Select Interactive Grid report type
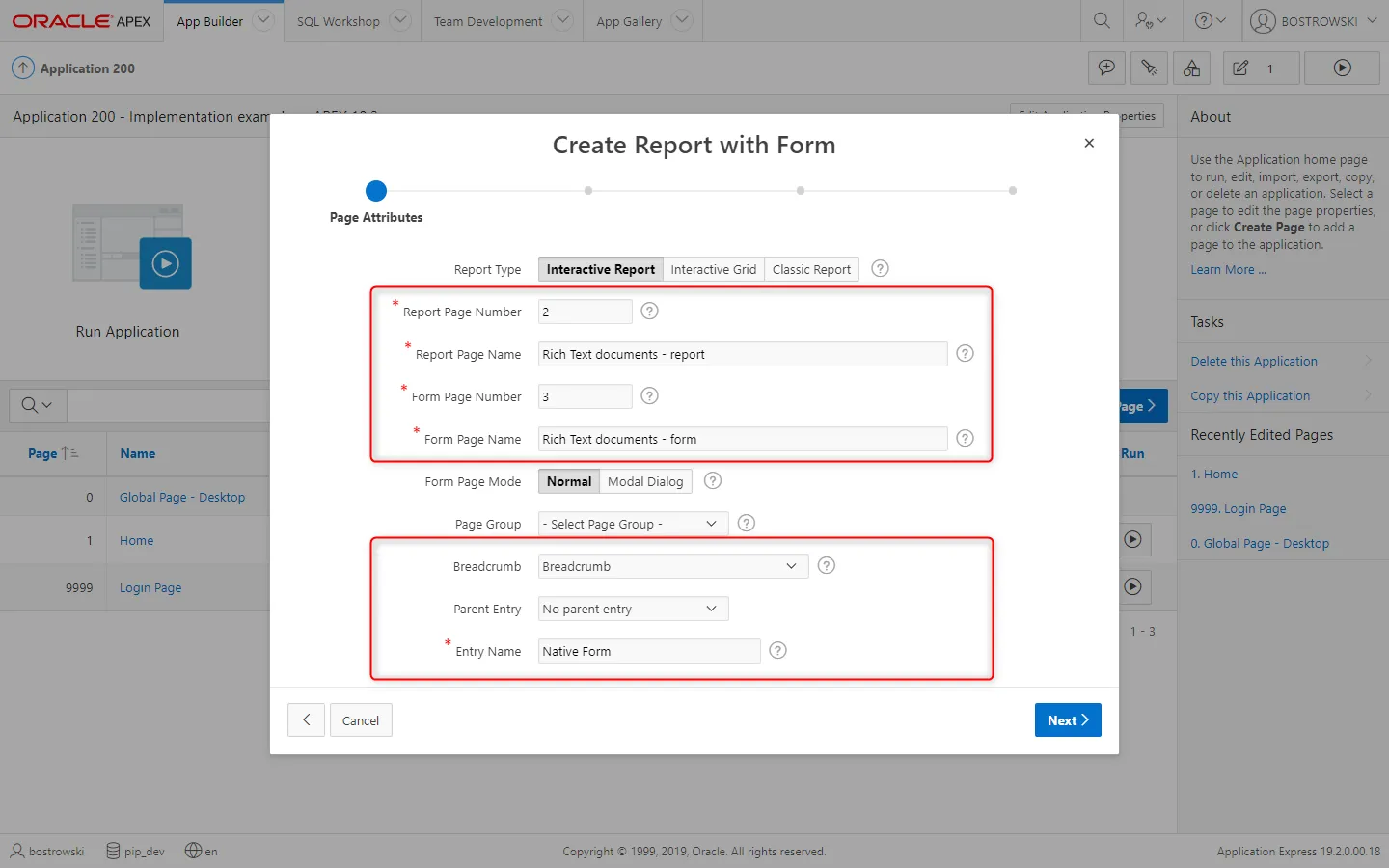 click(x=713, y=270)
